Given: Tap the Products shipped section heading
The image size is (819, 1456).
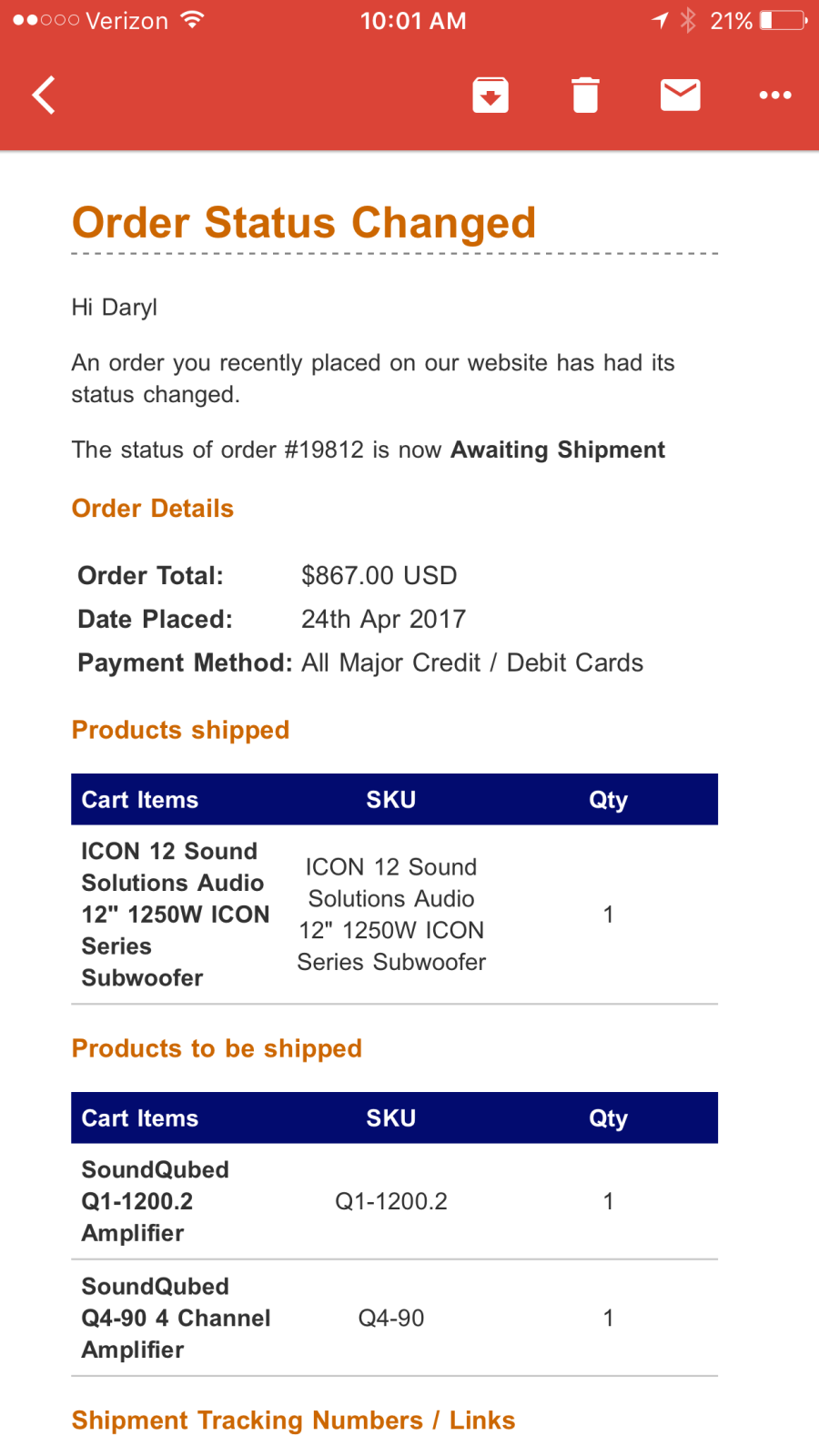Looking at the screenshot, I should [180, 730].
